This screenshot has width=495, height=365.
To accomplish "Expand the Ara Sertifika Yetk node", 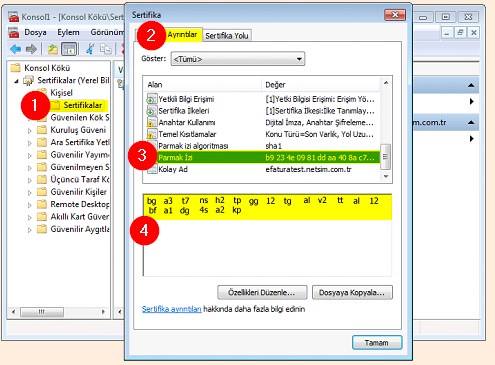I will pyautogui.click(x=30, y=143).
